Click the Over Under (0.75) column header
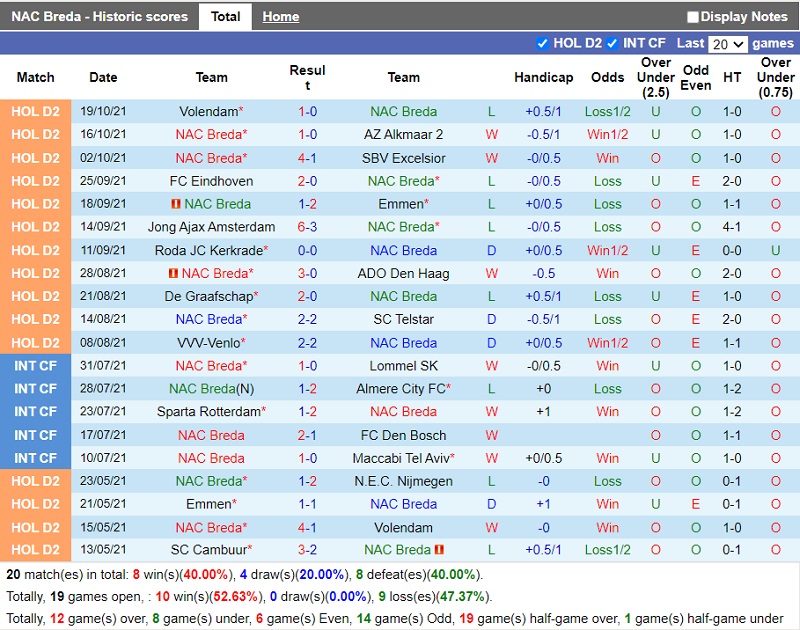The width and height of the screenshot is (800, 630). click(x=776, y=78)
